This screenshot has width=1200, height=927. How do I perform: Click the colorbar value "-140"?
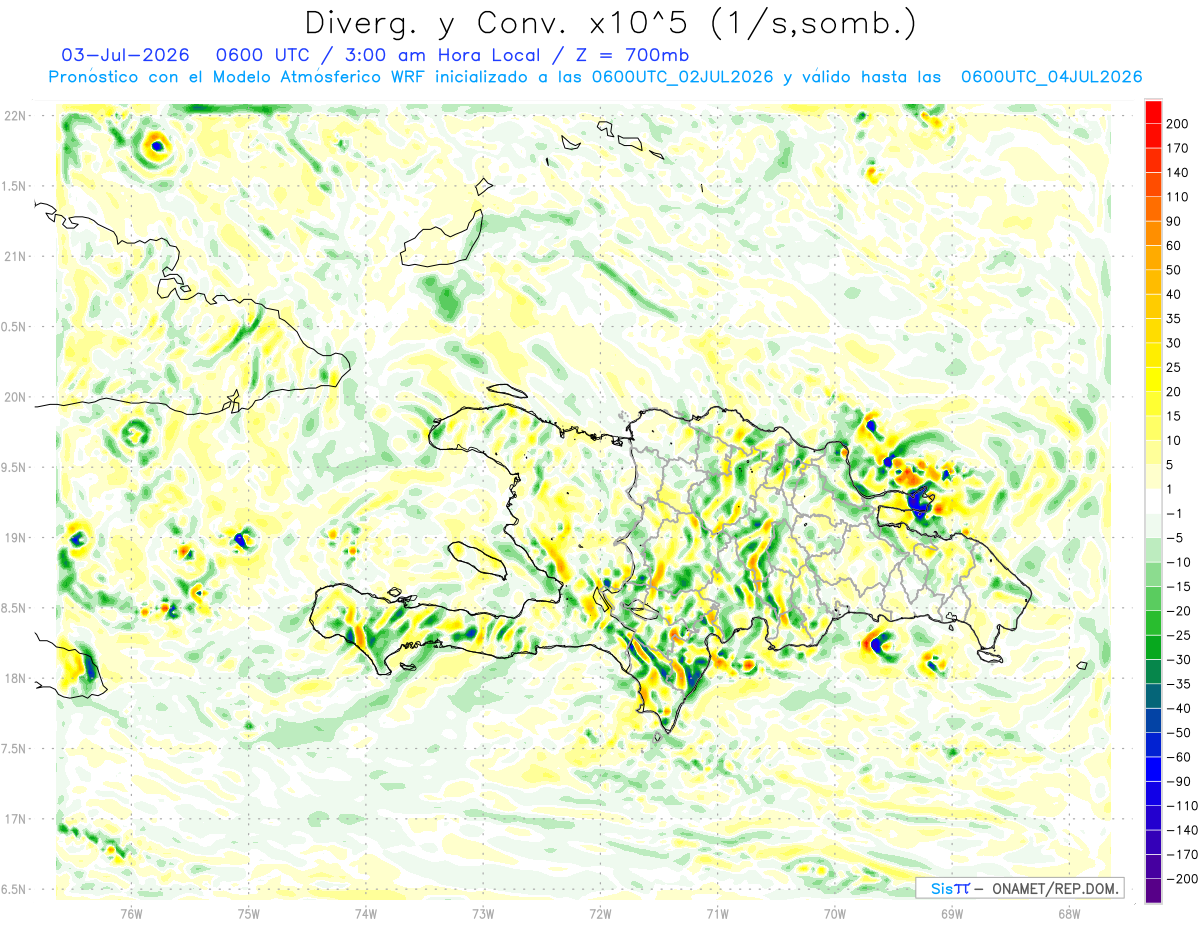[1183, 830]
